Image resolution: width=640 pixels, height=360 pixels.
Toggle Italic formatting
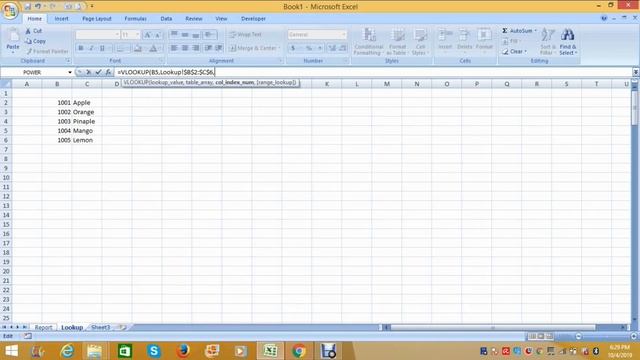(x=91, y=48)
